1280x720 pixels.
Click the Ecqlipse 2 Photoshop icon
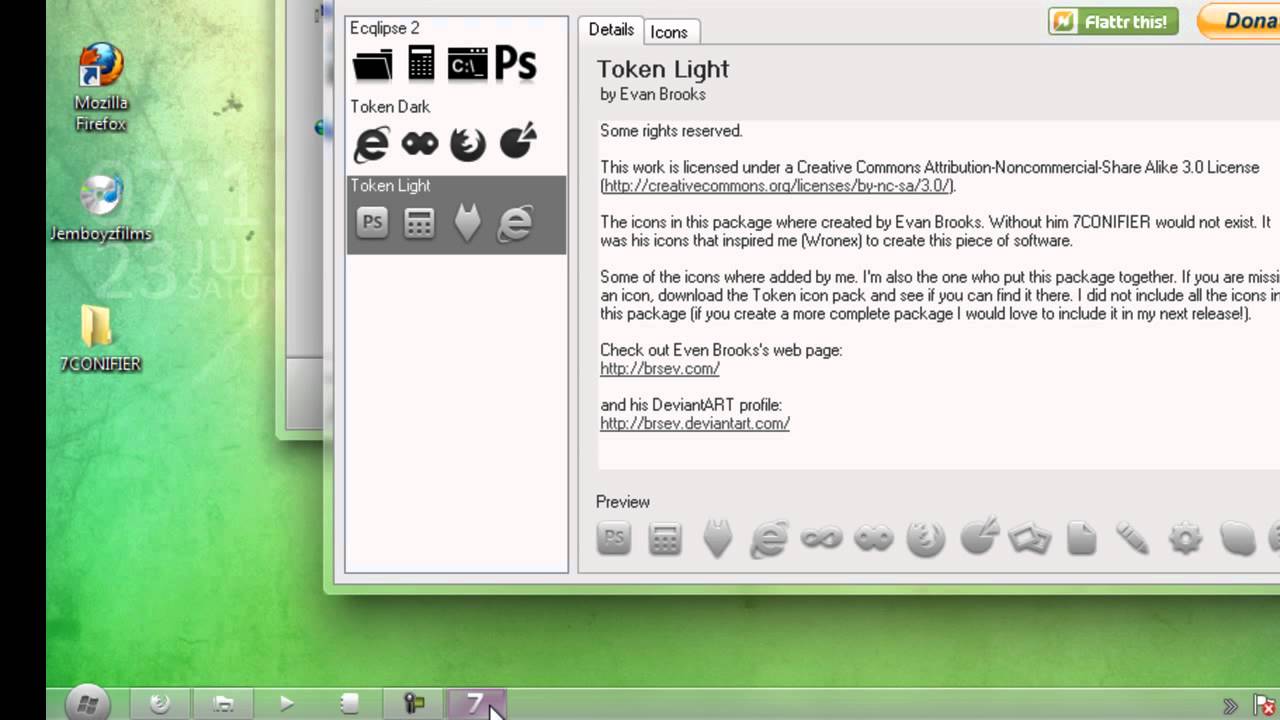(516, 64)
